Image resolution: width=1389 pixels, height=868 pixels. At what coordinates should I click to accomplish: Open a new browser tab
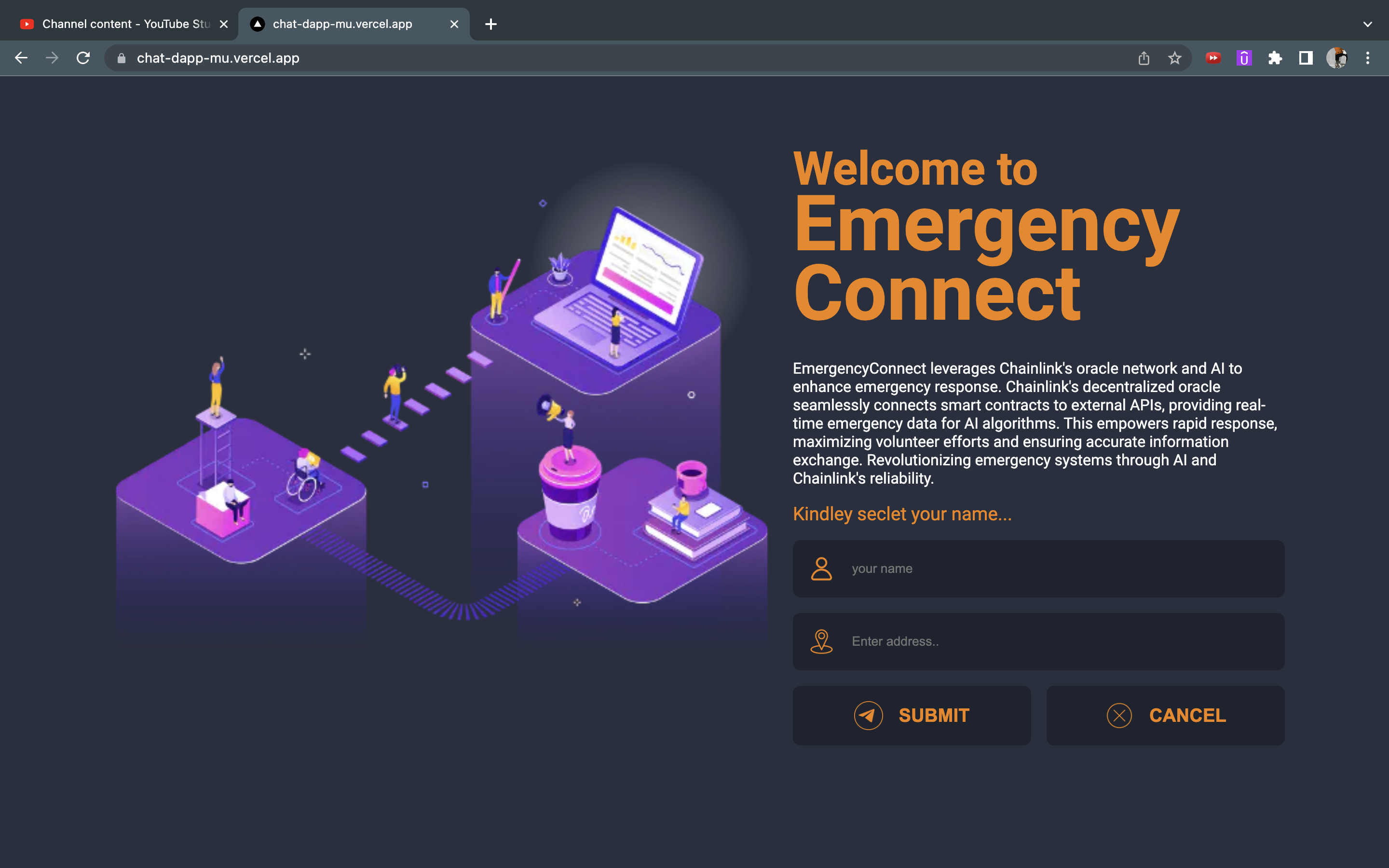click(491, 24)
